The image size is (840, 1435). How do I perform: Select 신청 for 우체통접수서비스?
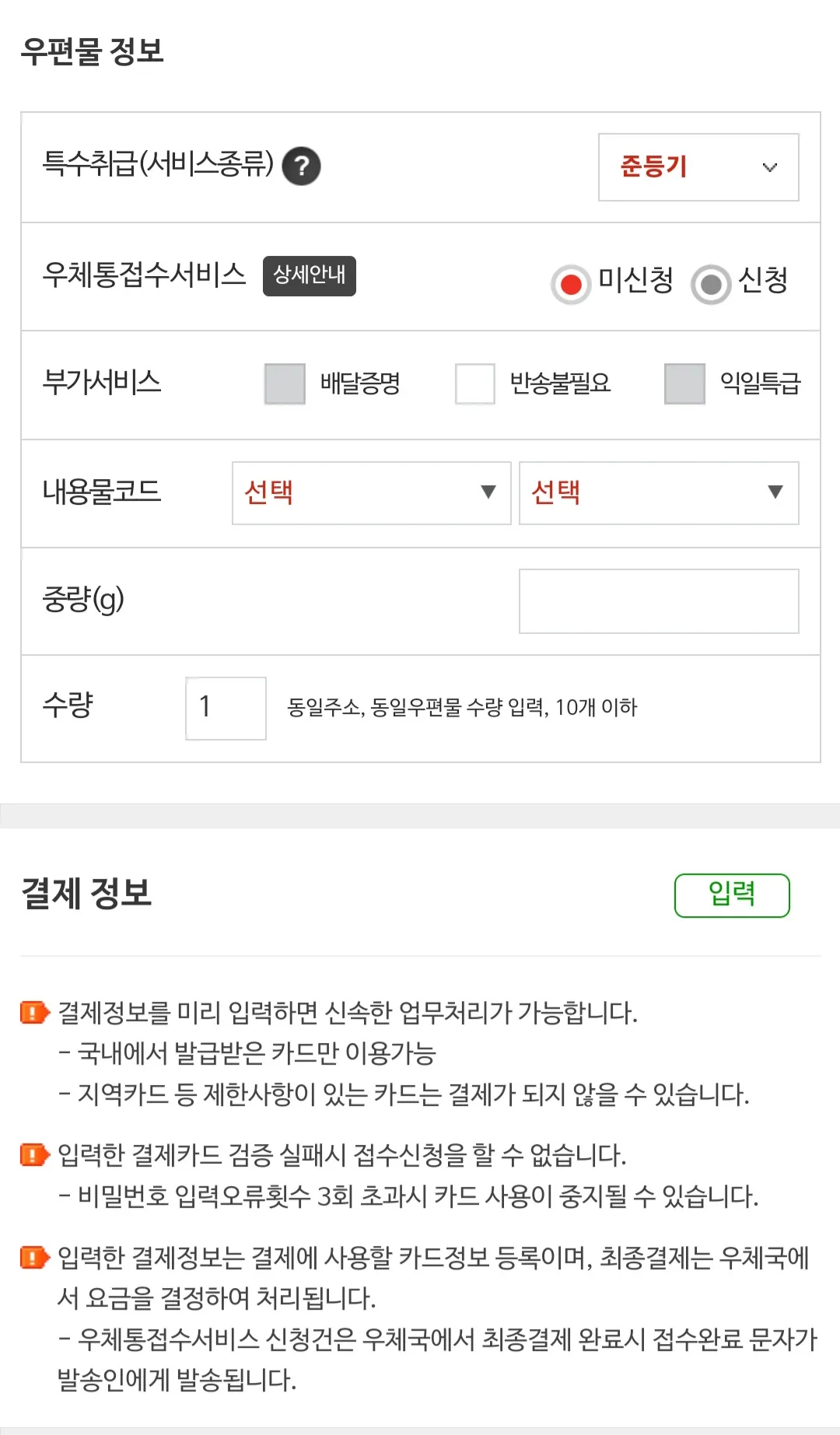pyautogui.click(x=709, y=283)
